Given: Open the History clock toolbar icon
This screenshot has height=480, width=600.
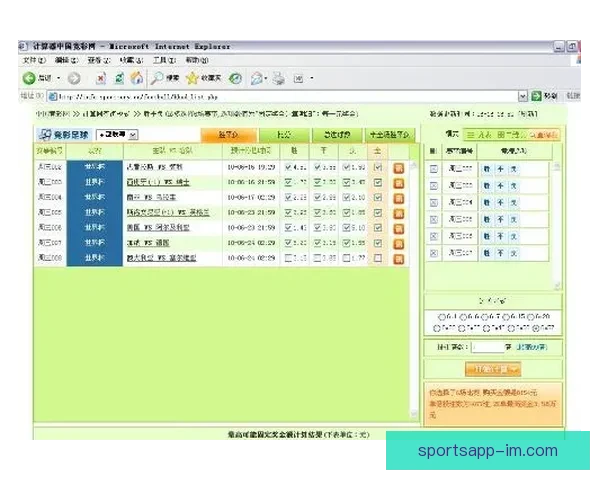Looking at the screenshot, I should tap(235, 78).
